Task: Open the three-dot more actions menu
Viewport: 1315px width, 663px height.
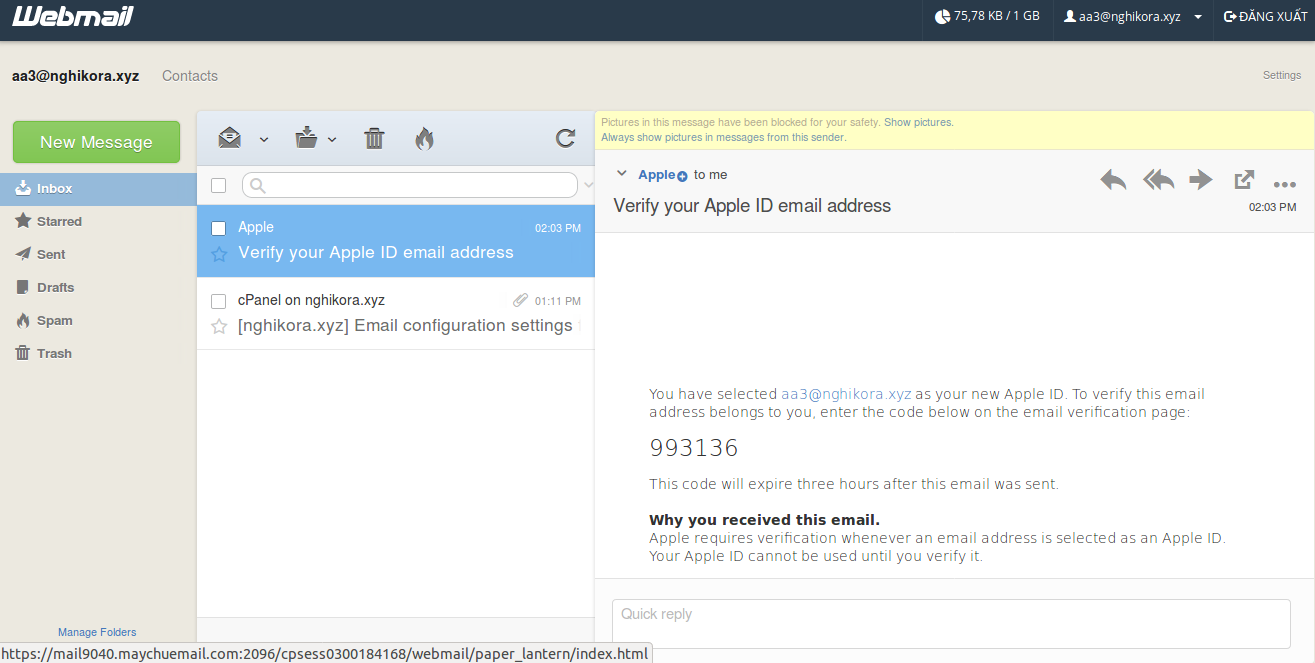Action: point(1285,184)
